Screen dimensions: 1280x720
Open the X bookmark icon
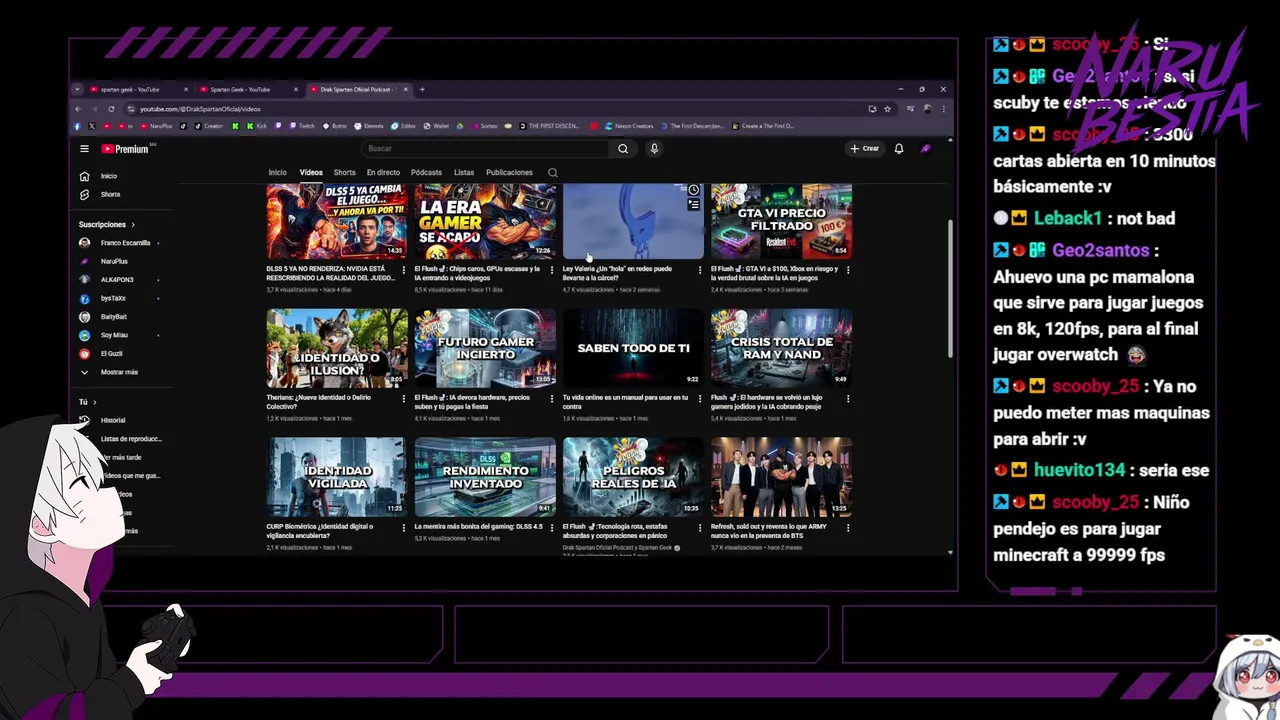pyautogui.click(x=92, y=126)
